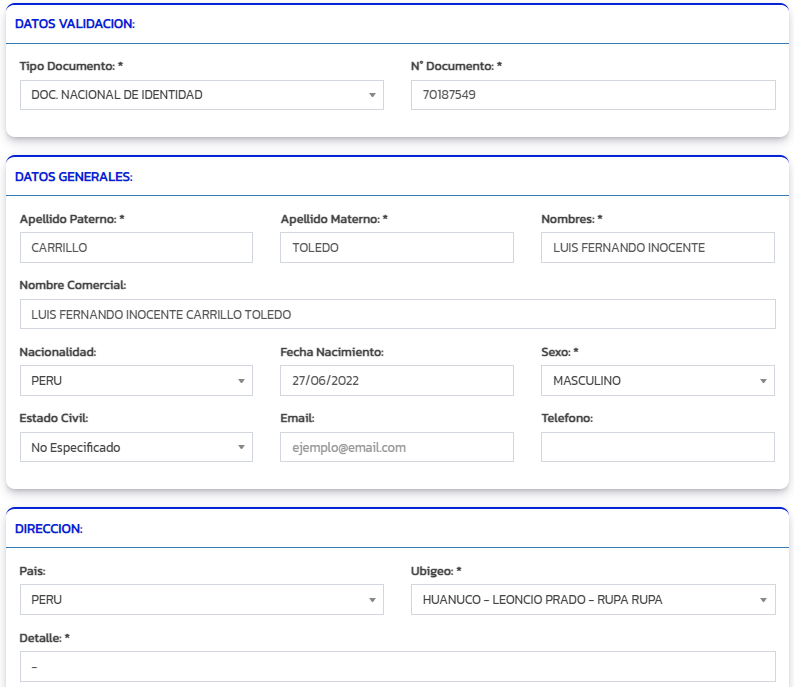Edit the Apellido Paterno field CARRILLO
The height and width of the screenshot is (687, 794).
(x=136, y=248)
